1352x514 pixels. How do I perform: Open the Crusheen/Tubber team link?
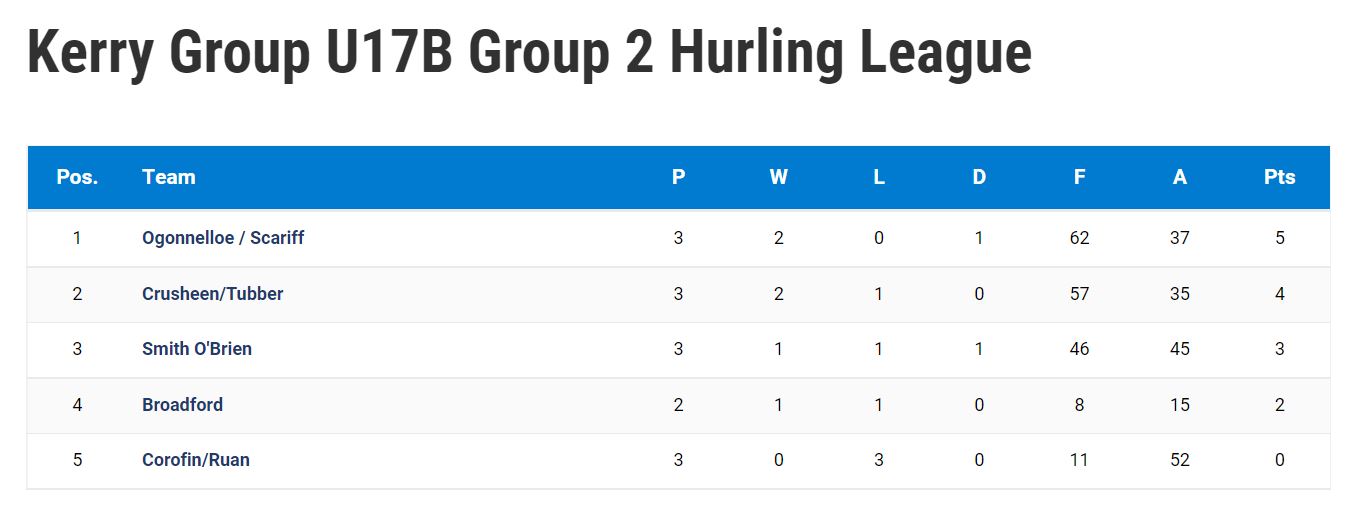click(212, 294)
